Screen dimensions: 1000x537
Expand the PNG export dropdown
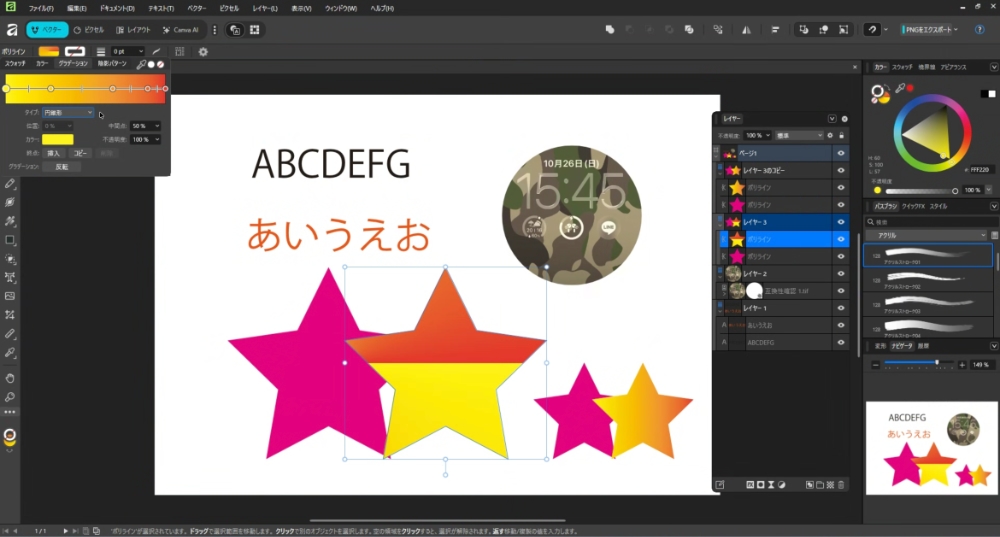[956, 30]
